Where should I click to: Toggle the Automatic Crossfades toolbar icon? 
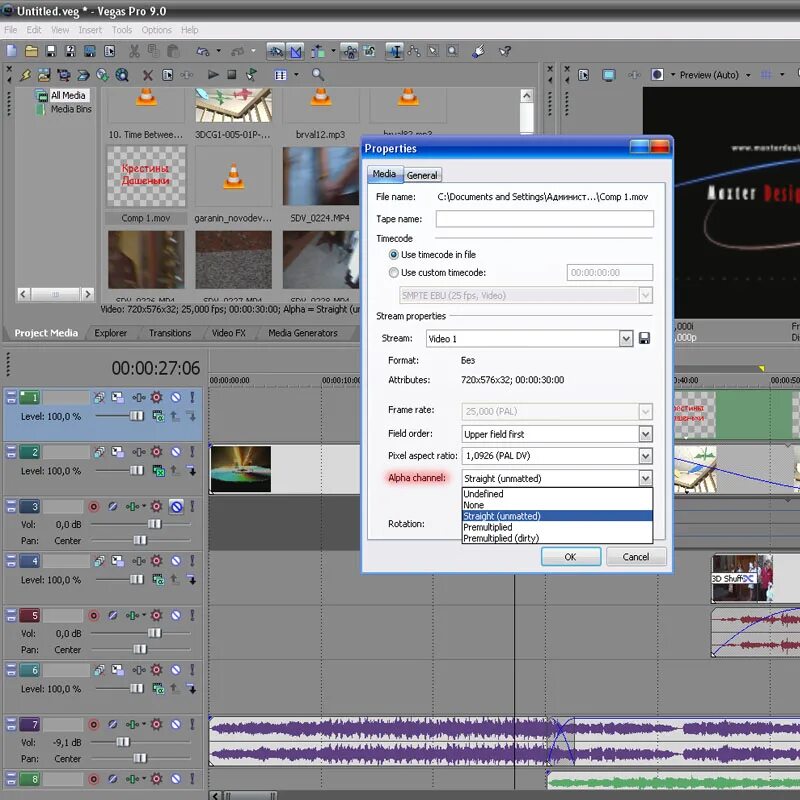(x=295, y=51)
